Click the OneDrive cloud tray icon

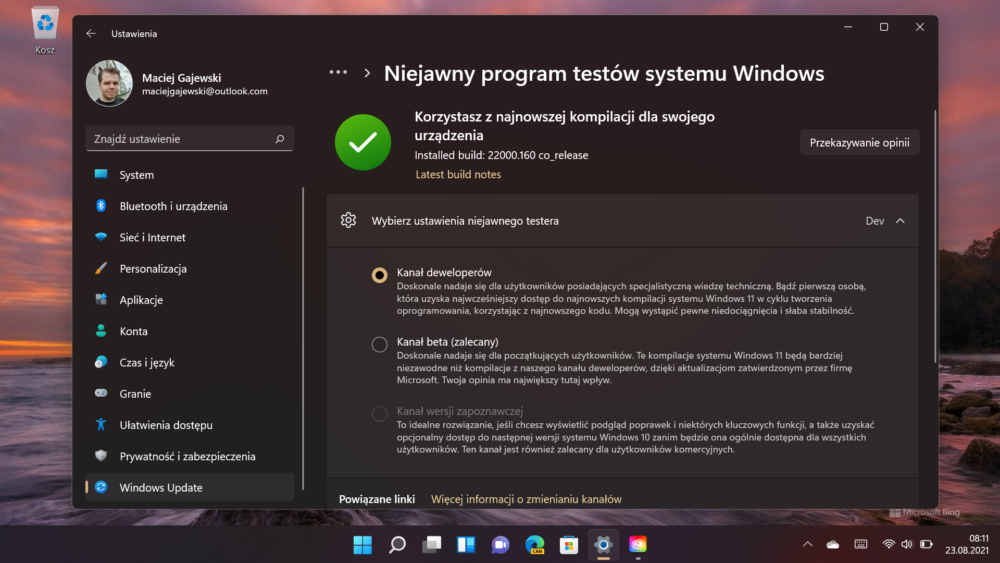(x=833, y=544)
